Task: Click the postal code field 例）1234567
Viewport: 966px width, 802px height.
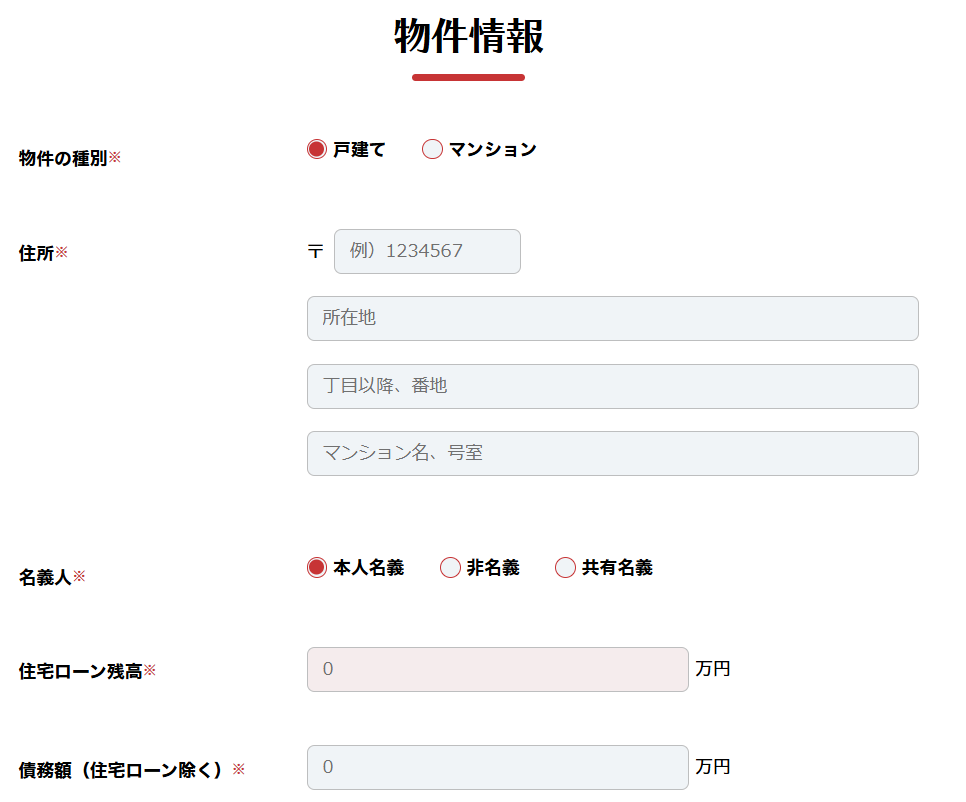Action: 427,251
